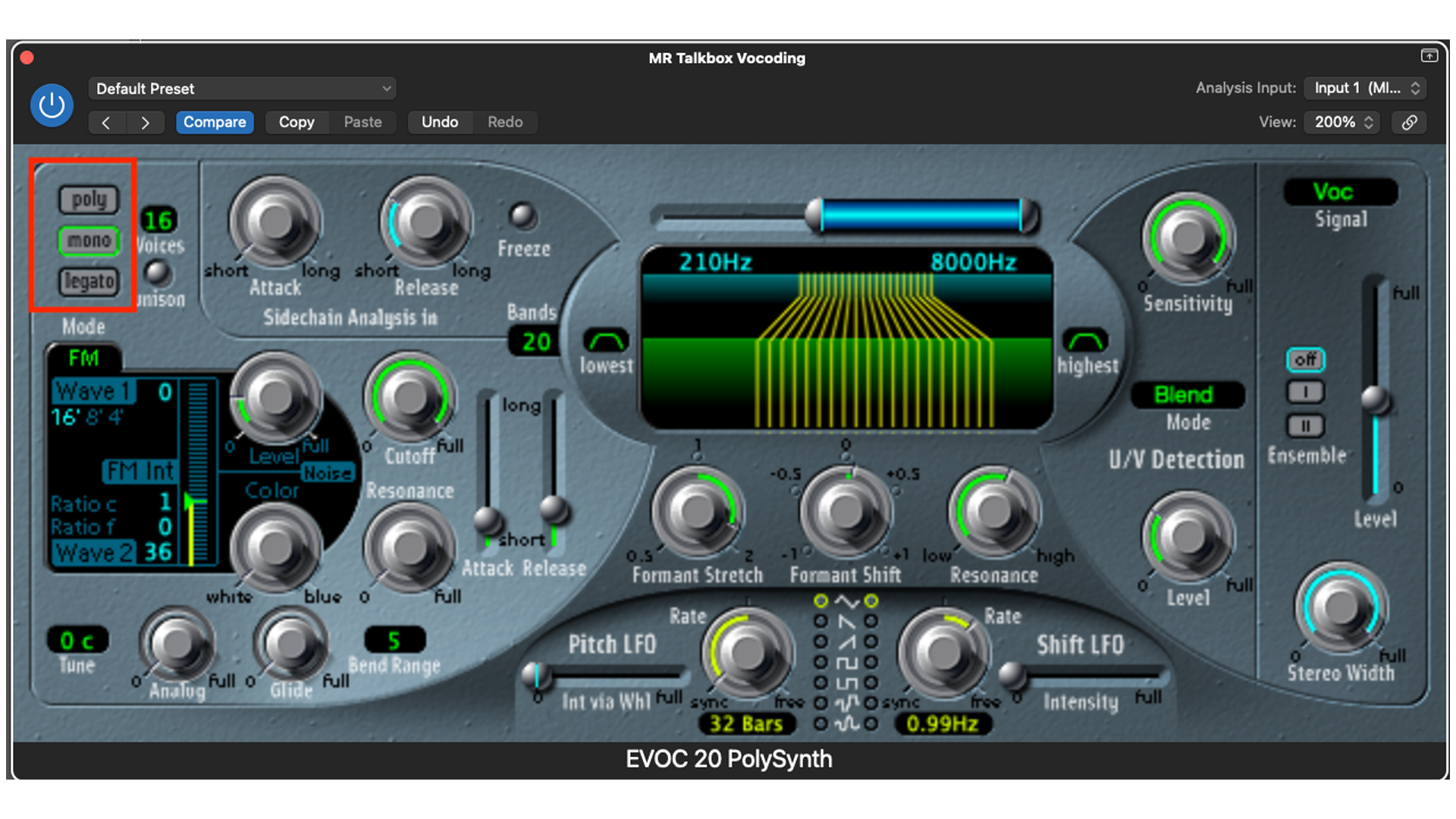This screenshot has width=1456, height=819.
Task: Click the lowest band filter shape icon
Action: [605, 340]
